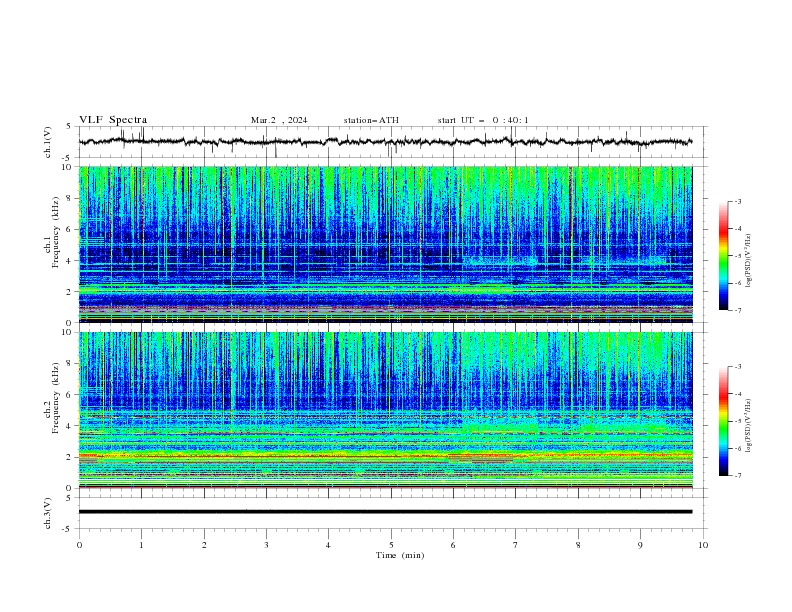The height and width of the screenshot is (612, 792).
Task: Click the ch.1 waveform trace panel
Action: point(392,142)
